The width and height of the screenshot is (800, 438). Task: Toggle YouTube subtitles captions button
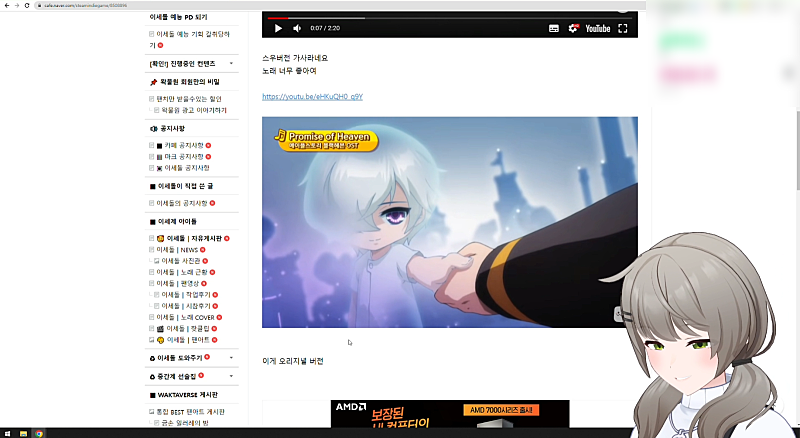[x=554, y=29]
